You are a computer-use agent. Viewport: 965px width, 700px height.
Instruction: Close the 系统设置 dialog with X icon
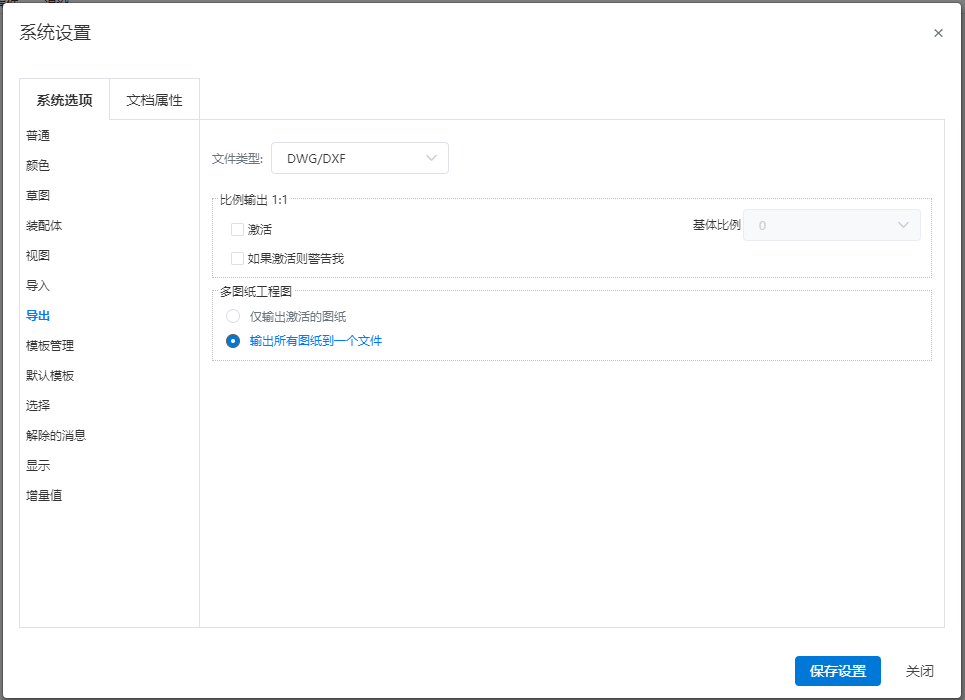[x=938, y=33]
